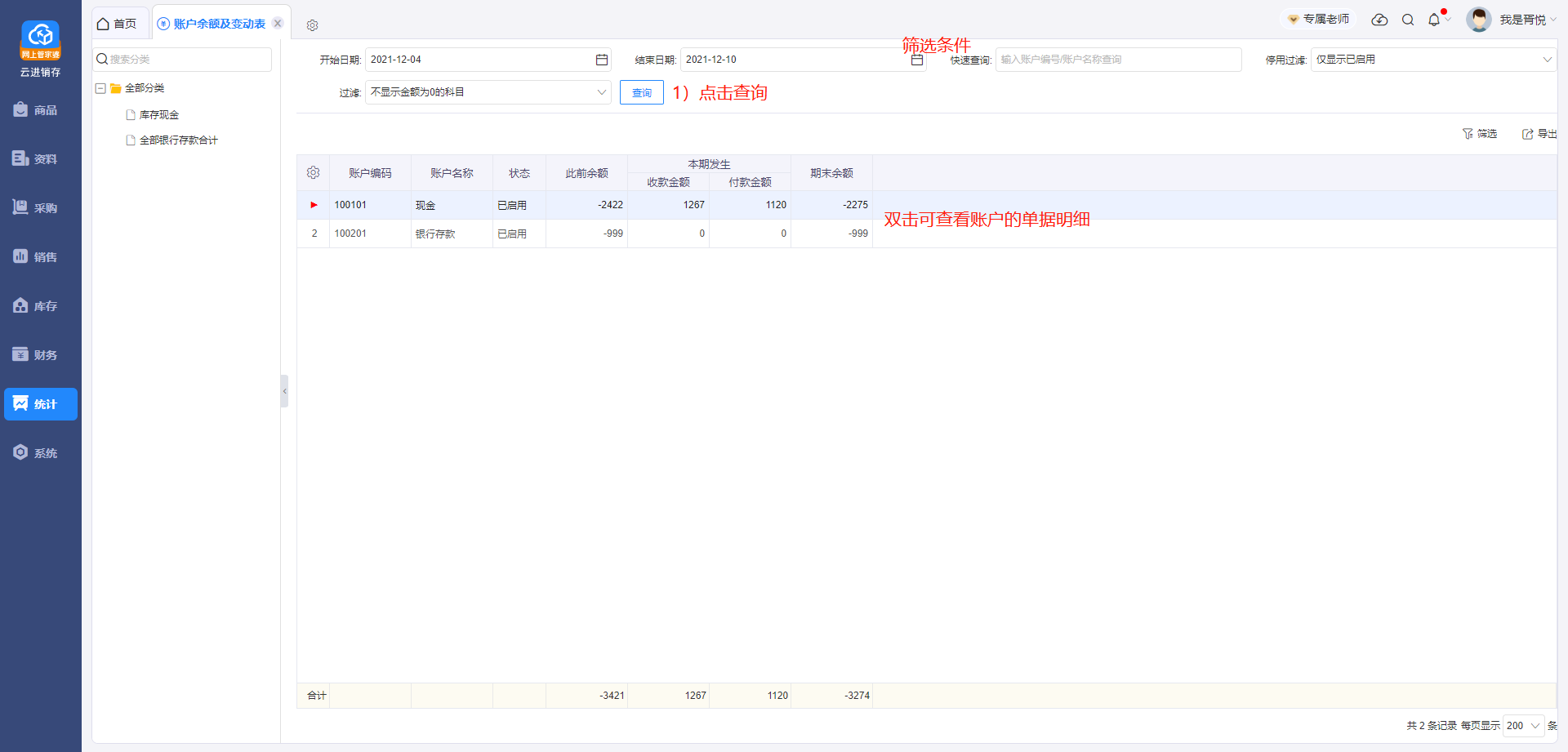Click the tab bar settings gear

coord(312,25)
